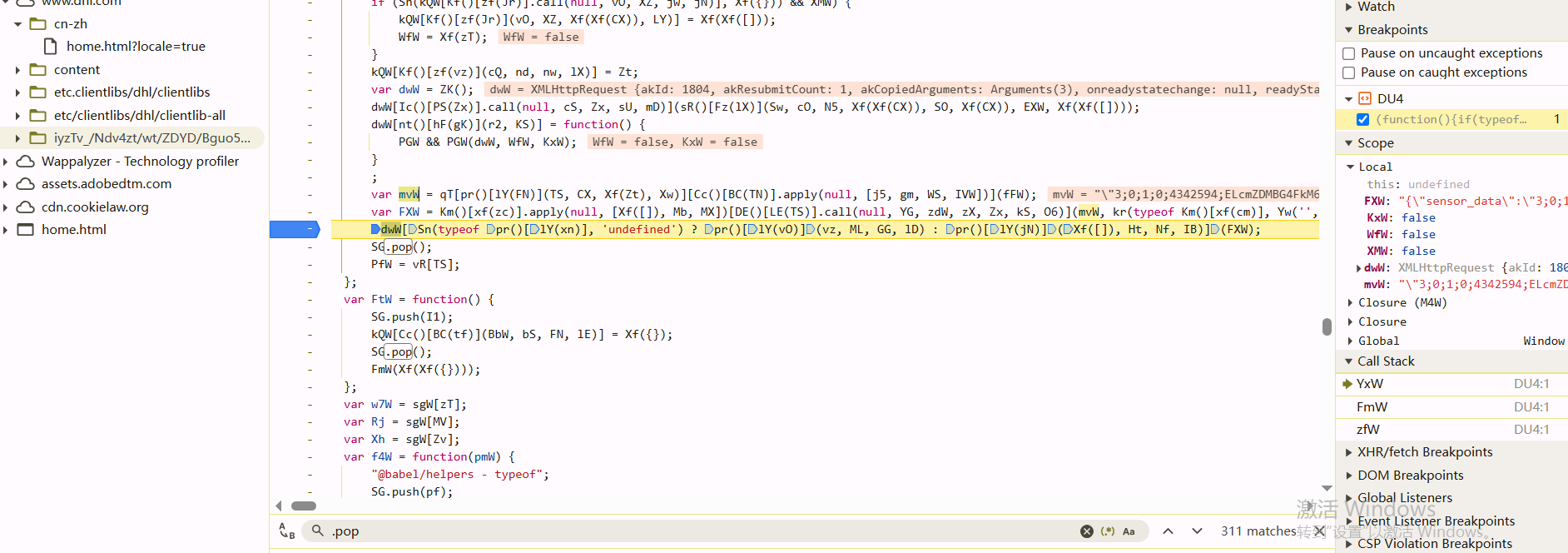The width and height of the screenshot is (1568, 553).
Task: Expand Closure (M4W) scope
Action: pyautogui.click(x=1351, y=302)
